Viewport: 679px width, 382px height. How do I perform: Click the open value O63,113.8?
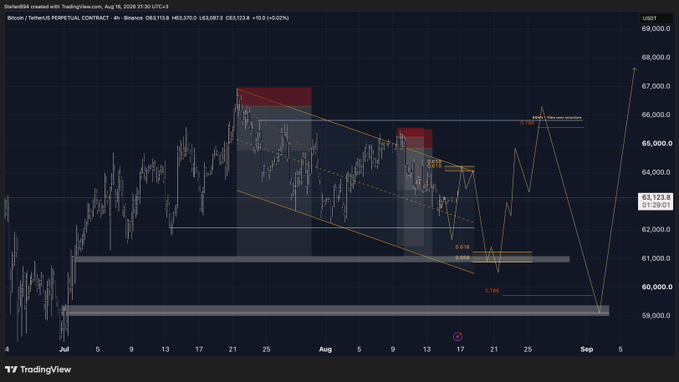click(157, 18)
